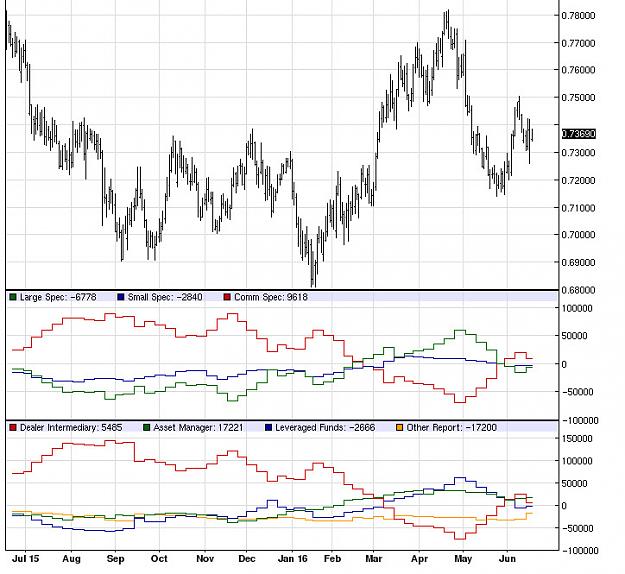Screen dimensions: 625x574
Task: Click the Large Spec green legend swatch
Action: (13, 297)
